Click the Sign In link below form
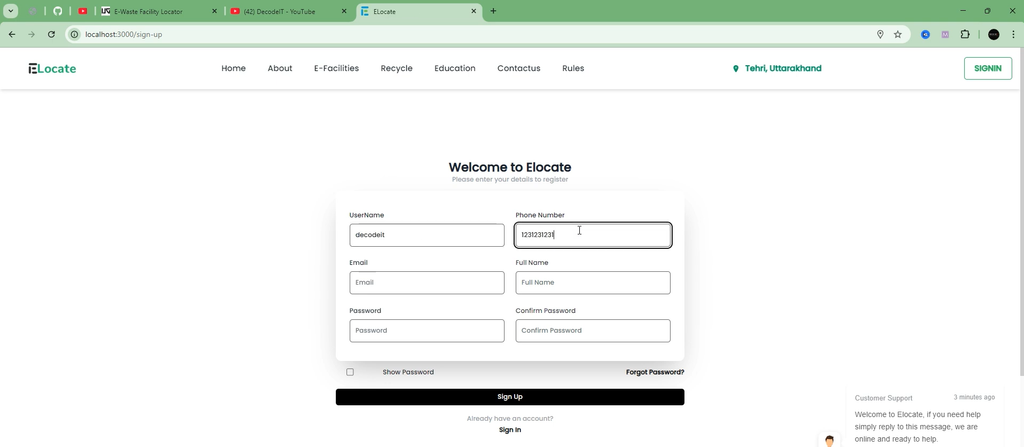Viewport: 1024px width, 447px height. 510,430
